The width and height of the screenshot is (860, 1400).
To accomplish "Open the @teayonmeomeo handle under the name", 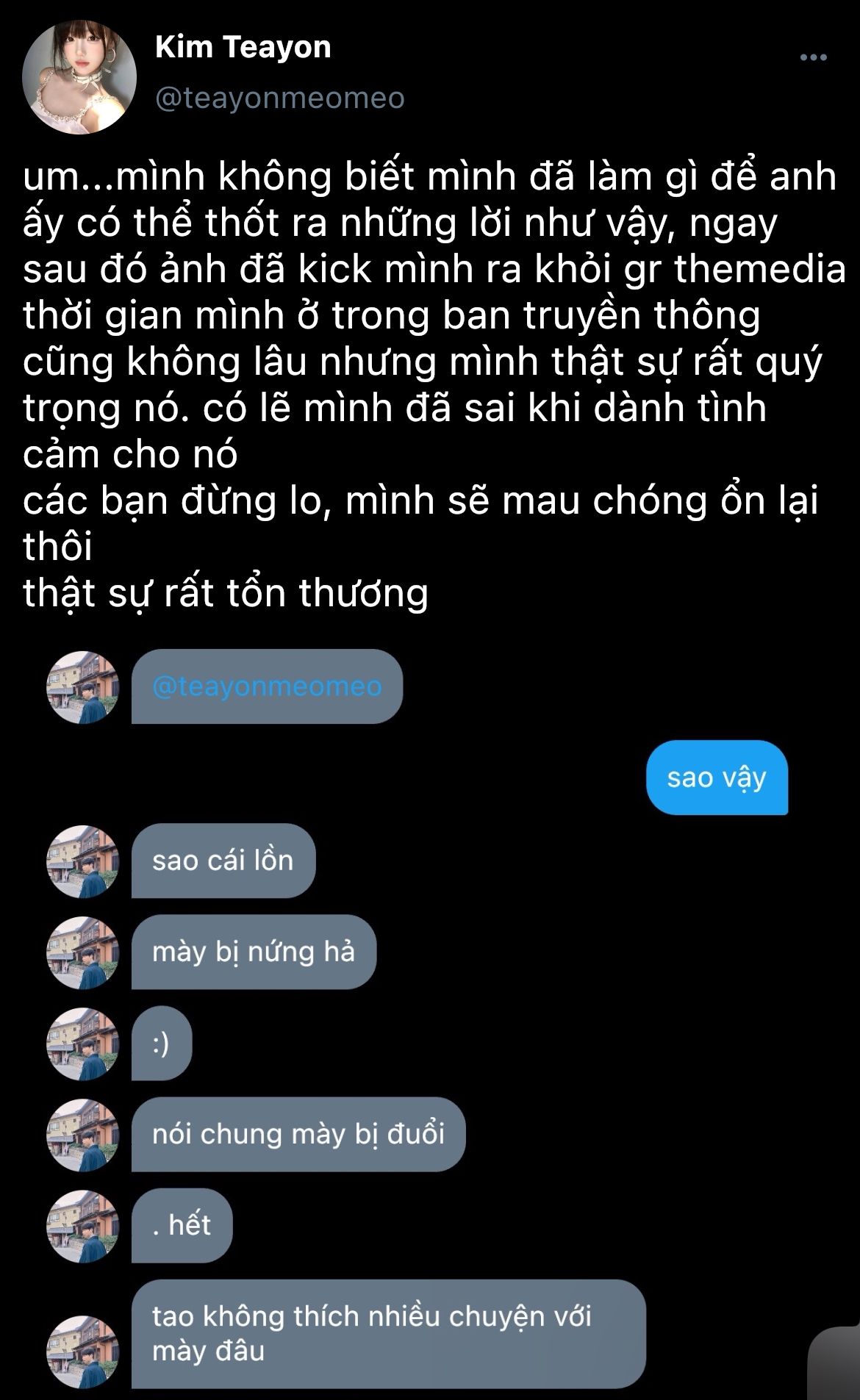I will (279, 98).
